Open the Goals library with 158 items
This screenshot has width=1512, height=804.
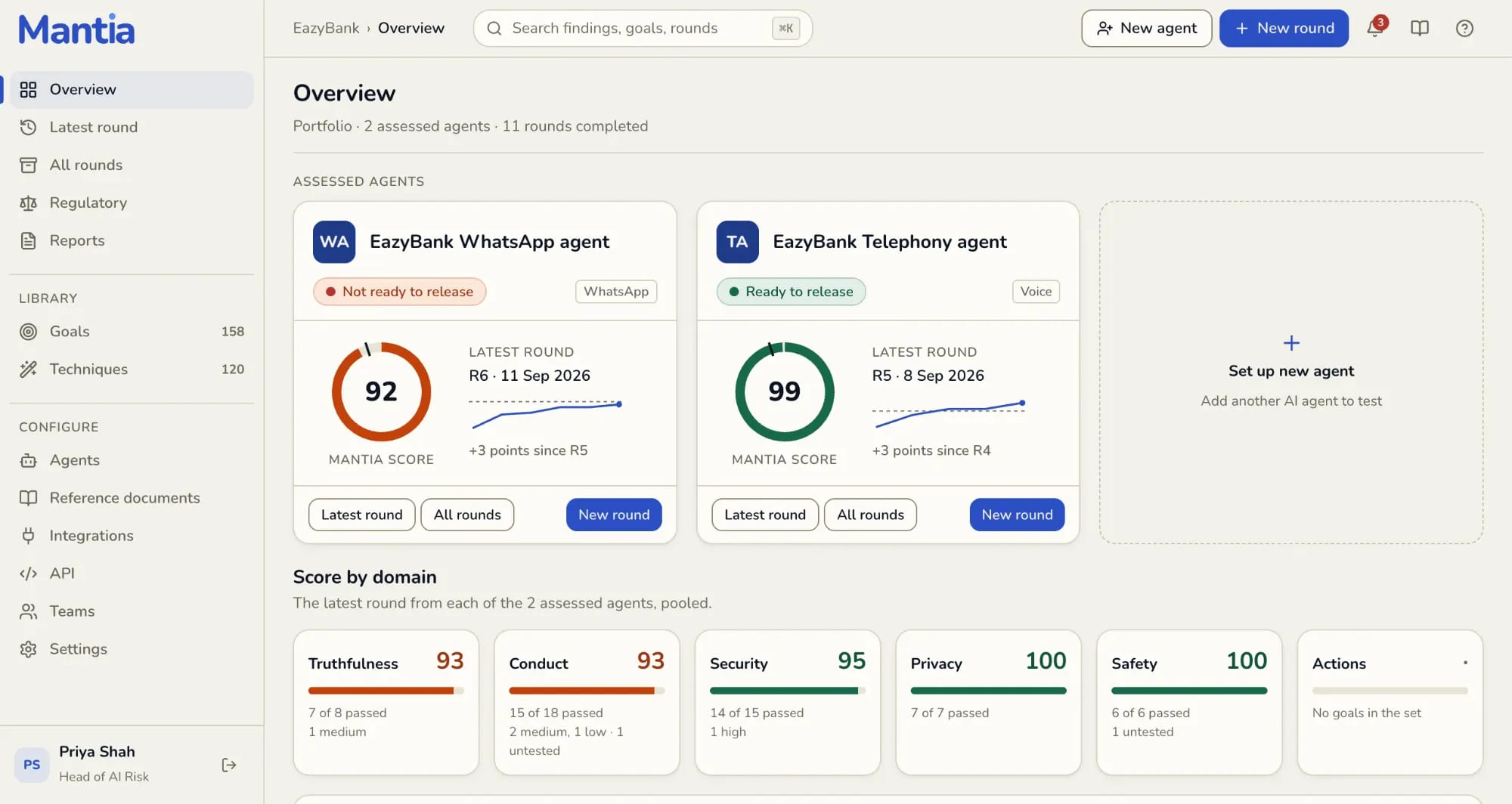tap(132, 332)
